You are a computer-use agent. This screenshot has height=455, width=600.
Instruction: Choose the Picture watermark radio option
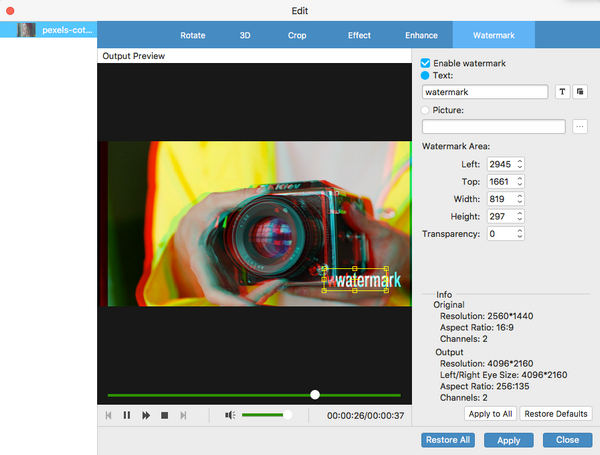[427, 110]
